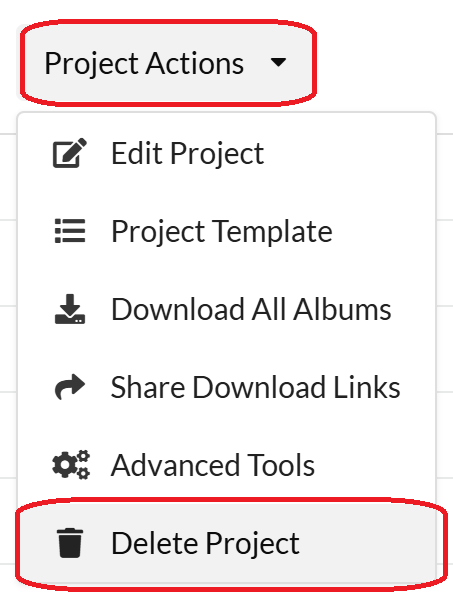Viewport: 453px width, 598px height.
Task: Click the "Advanced Tools" text label
Action: pos(213,465)
